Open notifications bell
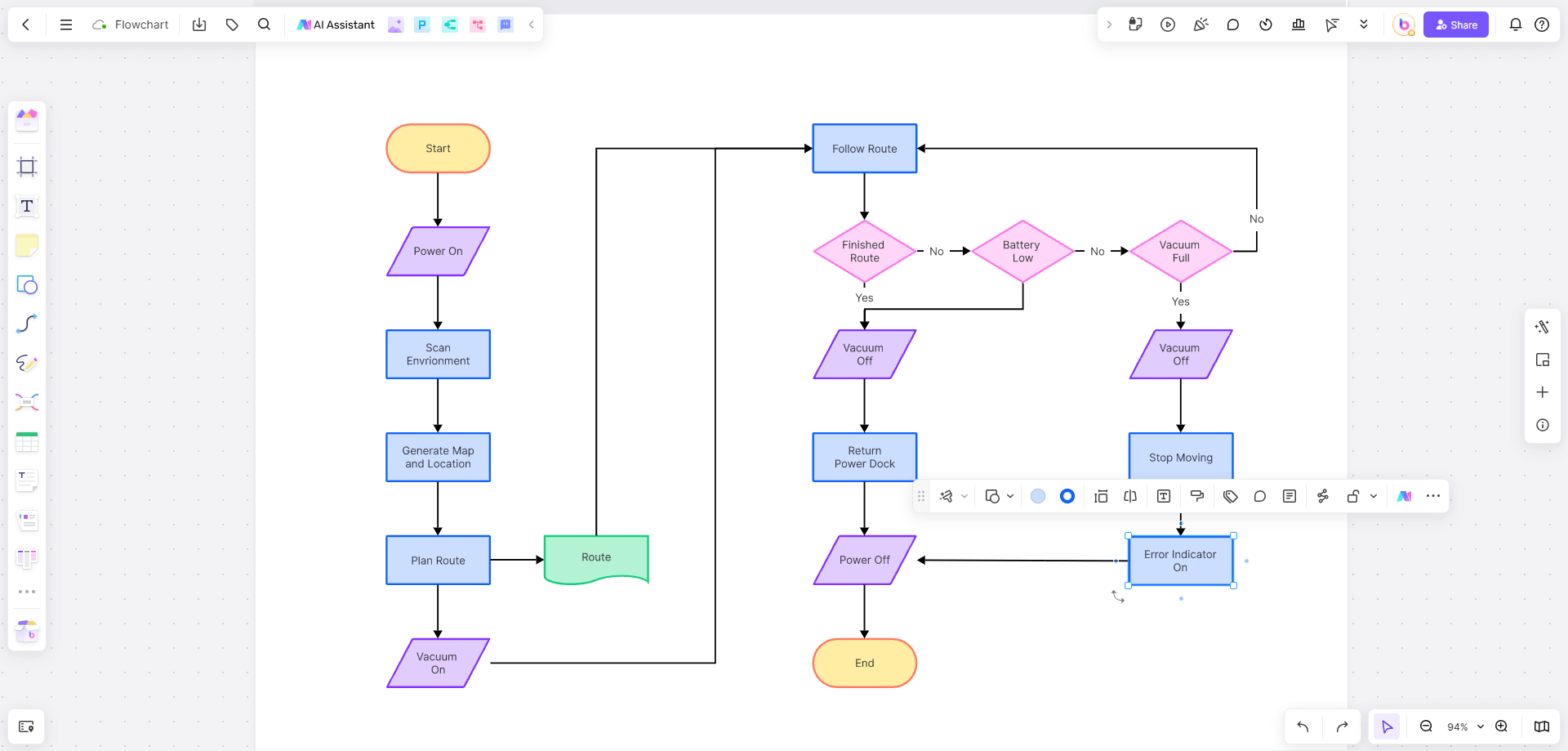This screenshot has width=1568, height=751. [x=1516, y=25]
